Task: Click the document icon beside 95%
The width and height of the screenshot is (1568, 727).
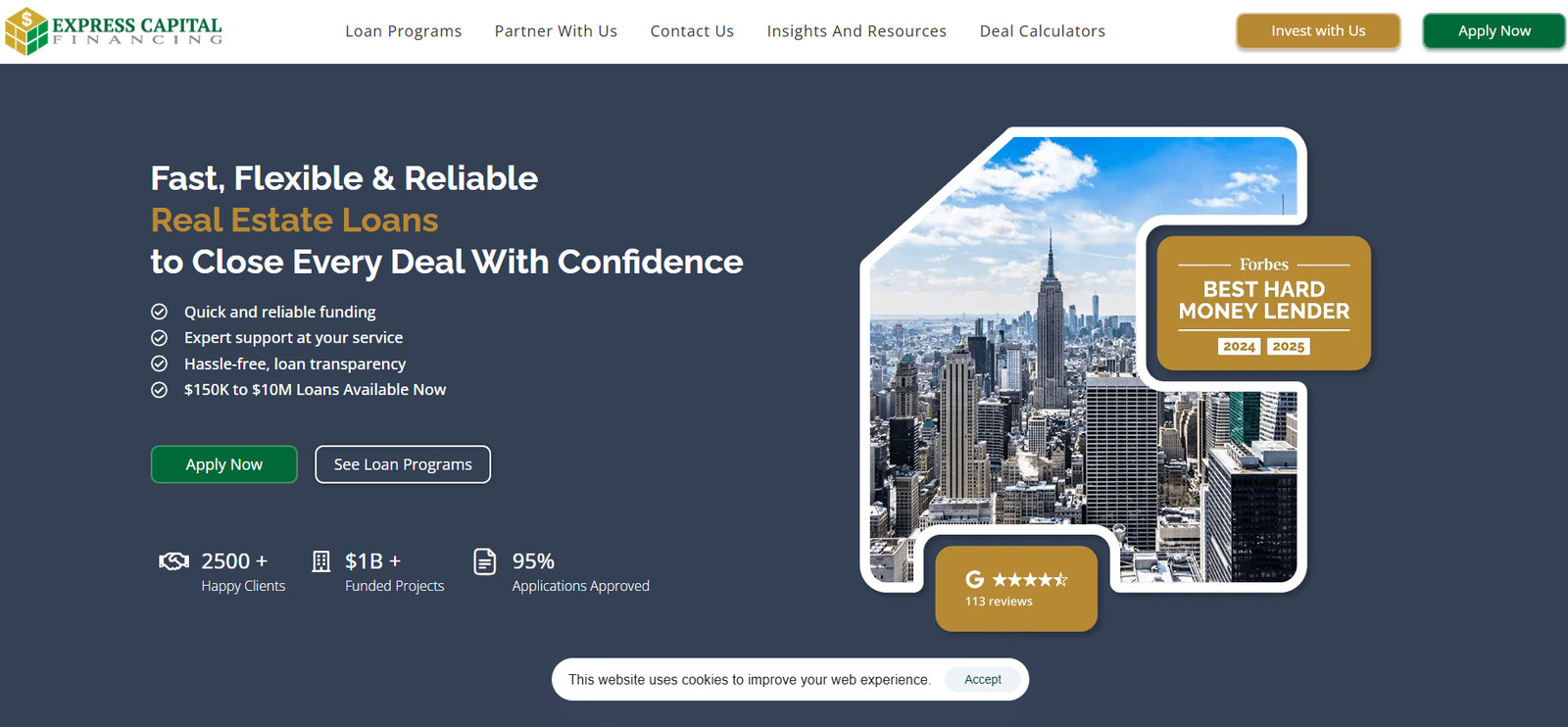Action: (485, 561)
